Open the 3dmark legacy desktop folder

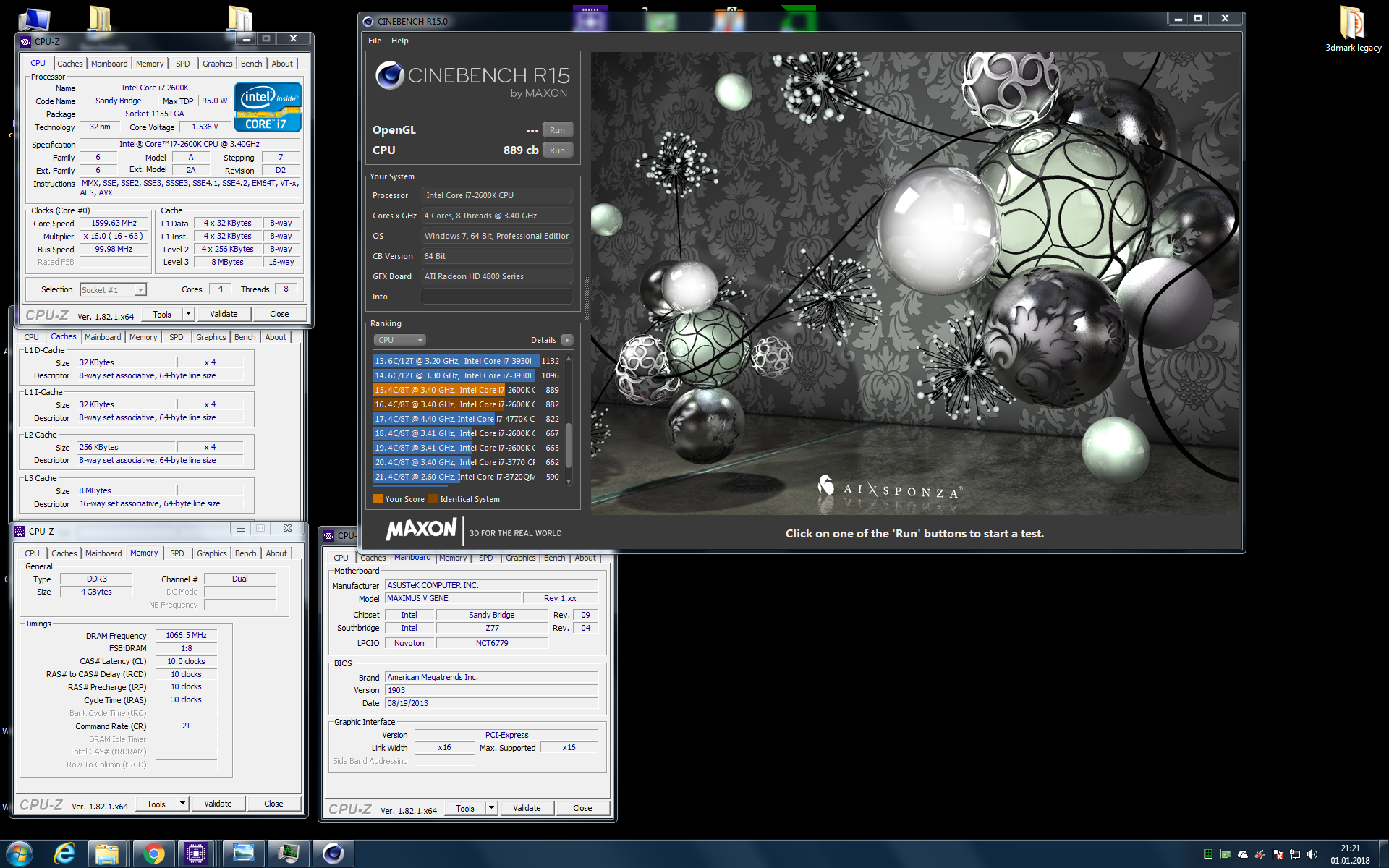1352,29
